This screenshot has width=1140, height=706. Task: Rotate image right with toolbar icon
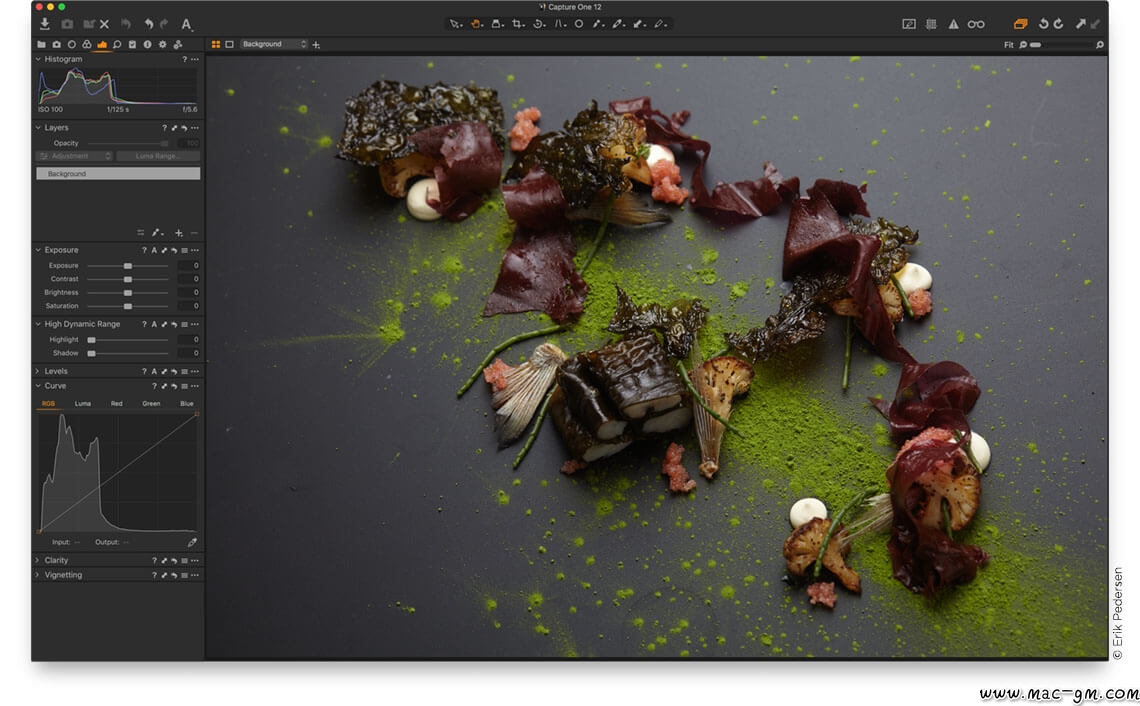tap(1059, 24)
